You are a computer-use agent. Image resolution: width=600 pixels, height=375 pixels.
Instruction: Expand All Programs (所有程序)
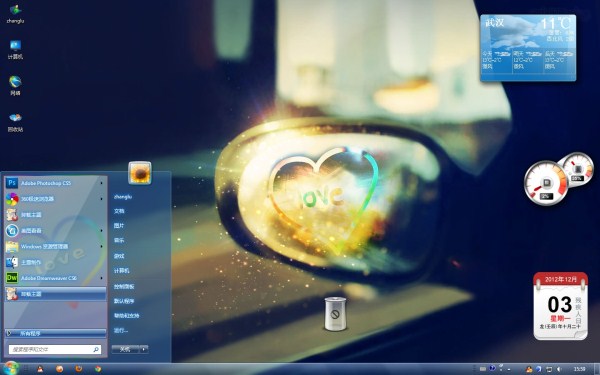pyautogui.click(x=56, y=333)
